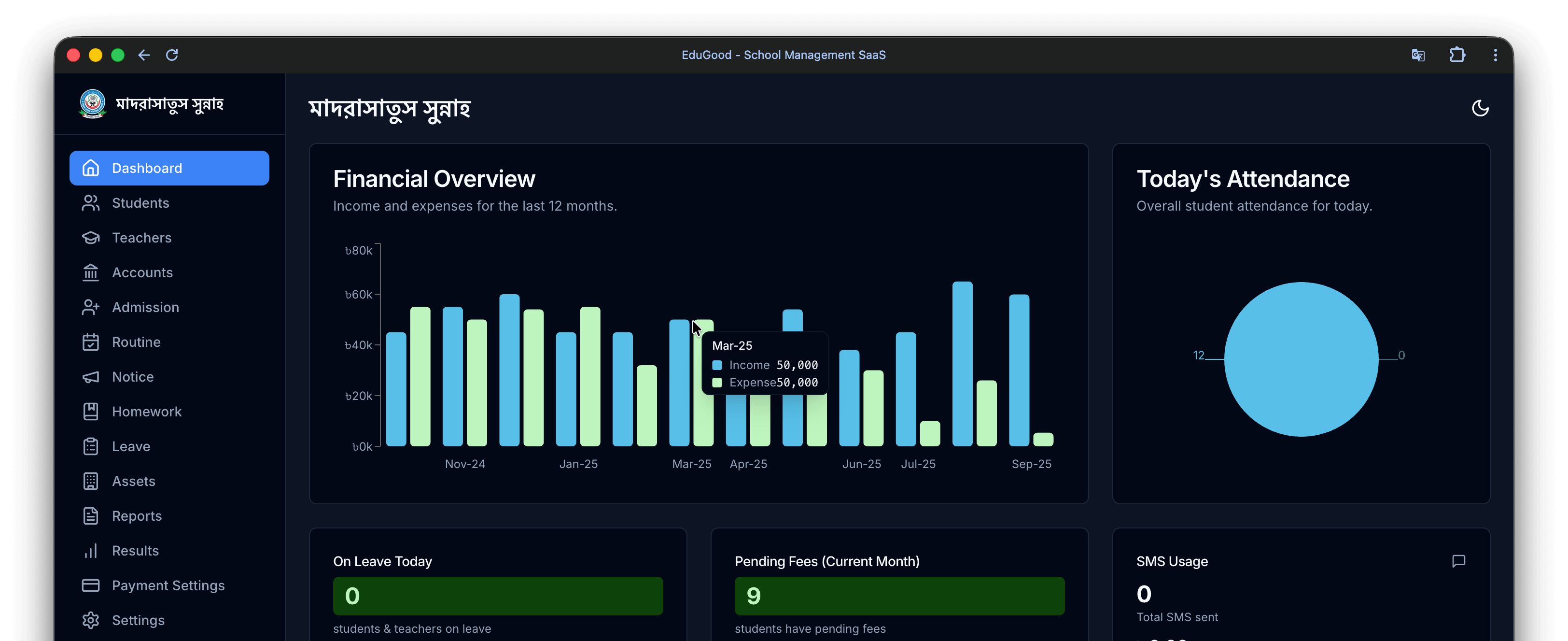
Task: Click the school logo in the sidebar
Action: point(93,103)
